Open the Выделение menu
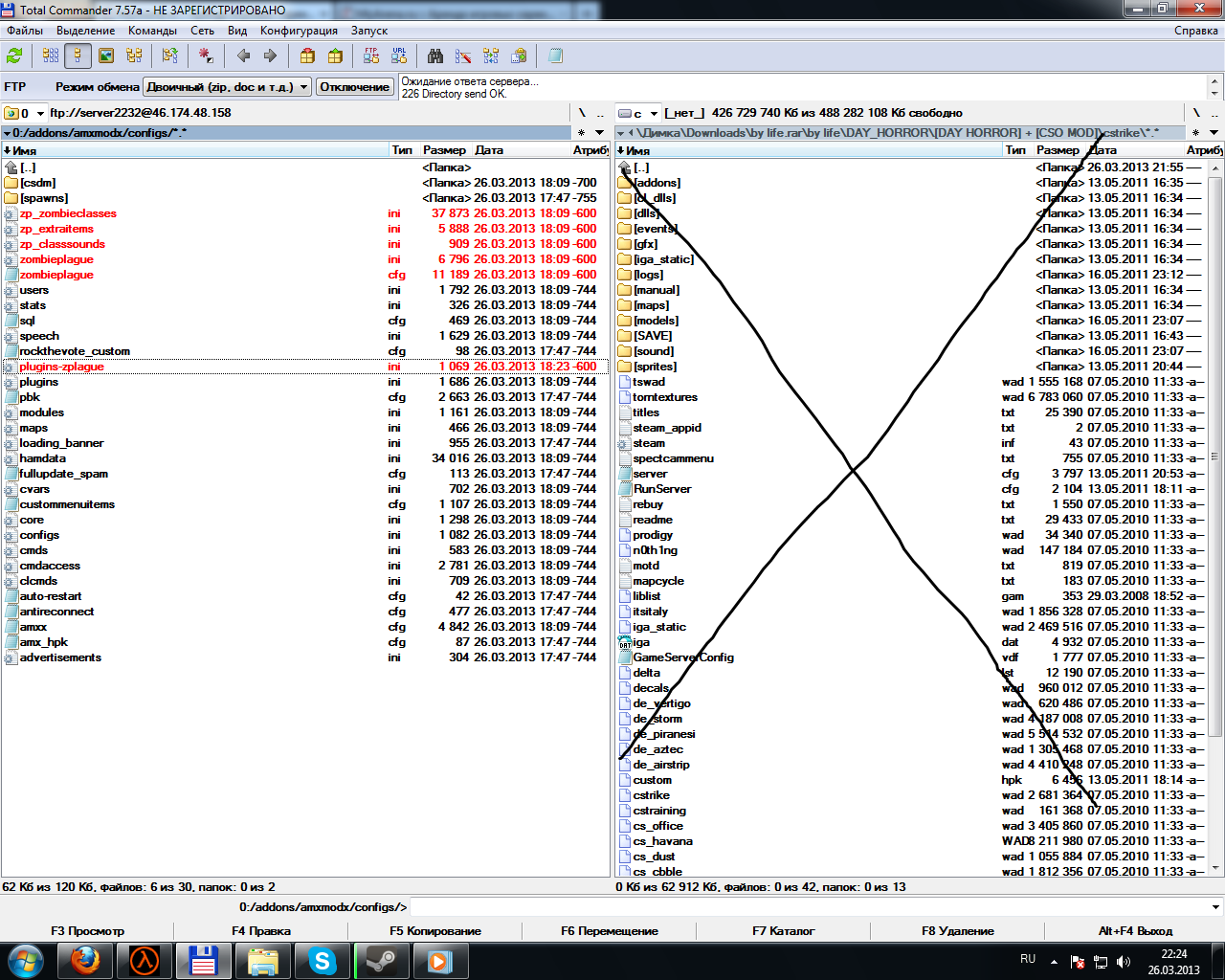The width and height of the screenshot is (1225, 980). pos(86,31)
